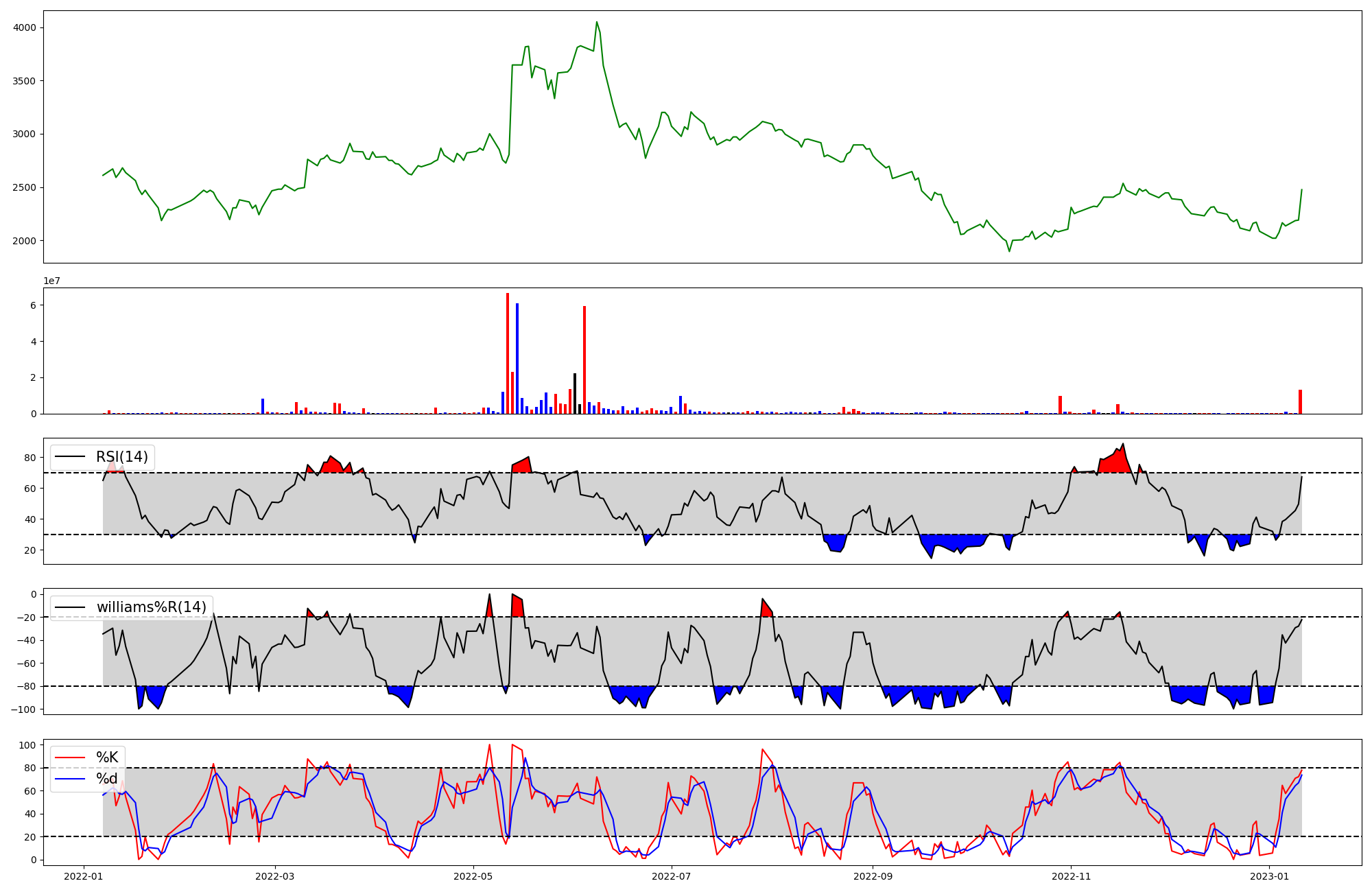The image size is (1372, 892).
Task: Click the far-right red volume bar
Action: click(x=1300, y=403)
